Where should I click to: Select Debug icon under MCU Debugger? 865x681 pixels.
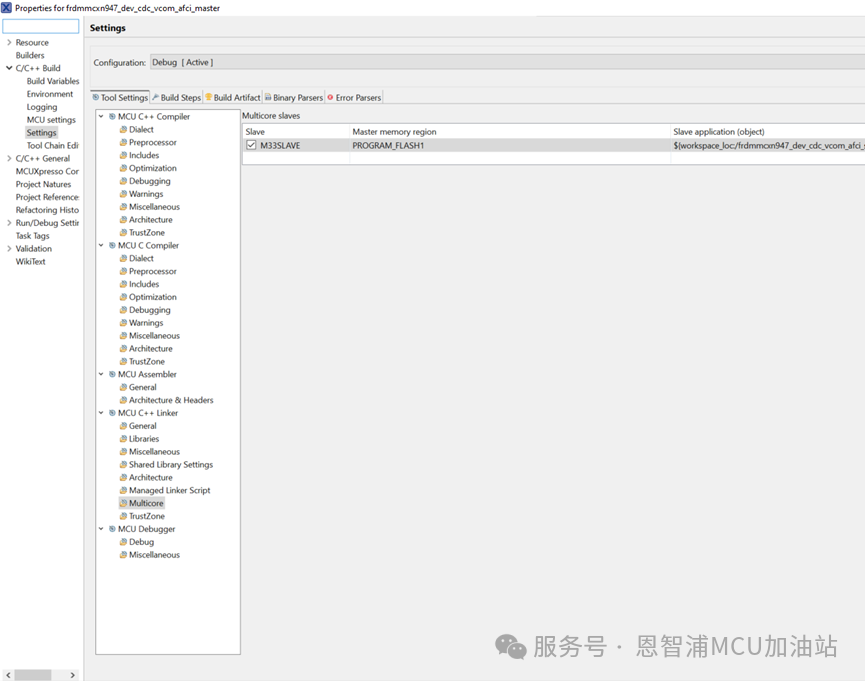(x=124, y=542)
